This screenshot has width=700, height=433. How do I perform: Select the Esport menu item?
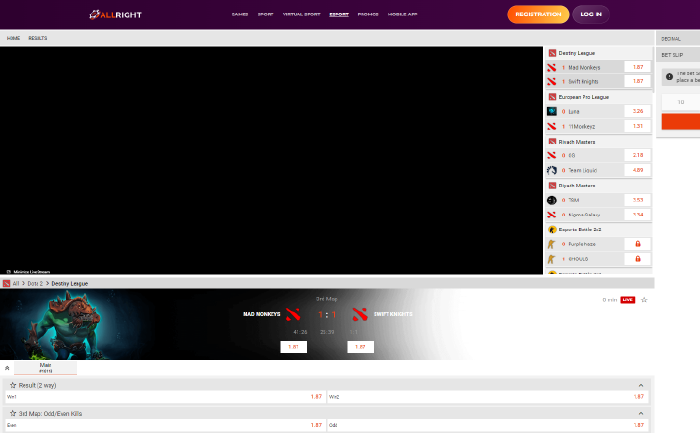coord(339,14)
